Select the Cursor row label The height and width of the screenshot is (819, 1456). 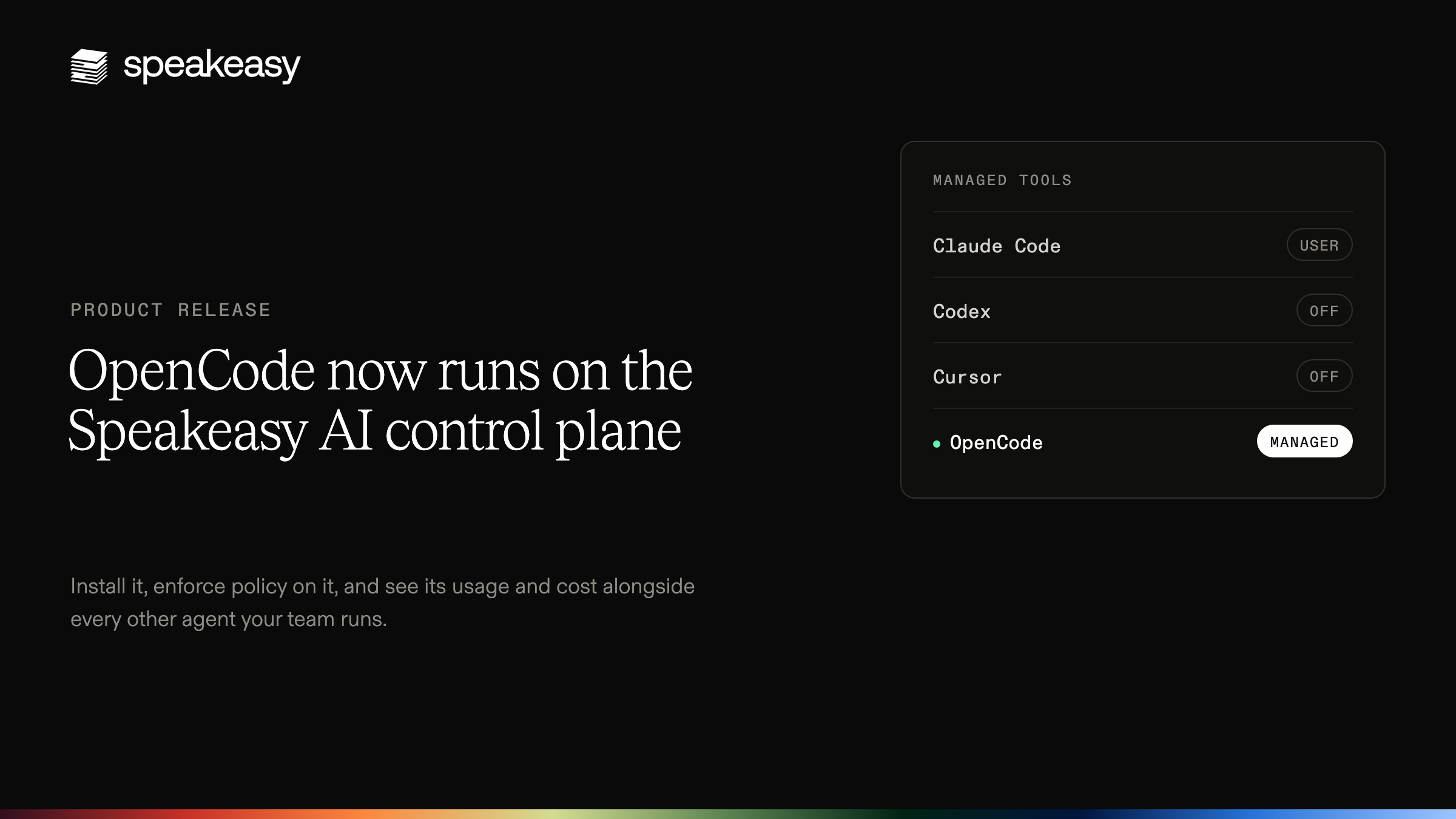(967, 377)
